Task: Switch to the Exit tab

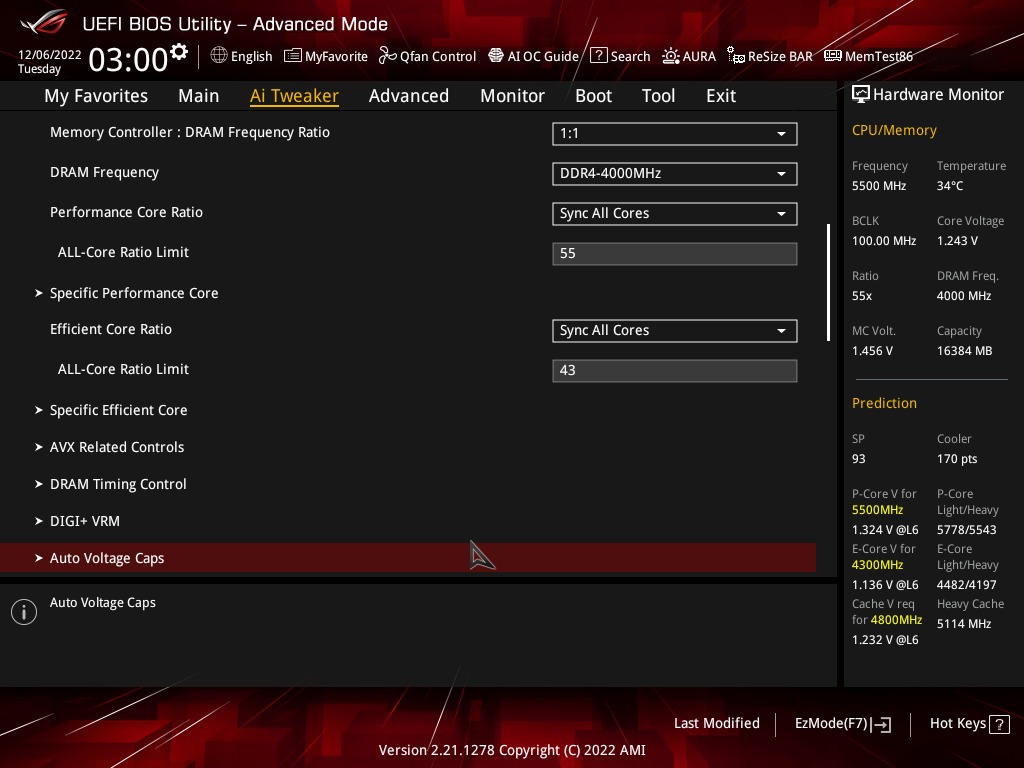Action: click(721, 96)
